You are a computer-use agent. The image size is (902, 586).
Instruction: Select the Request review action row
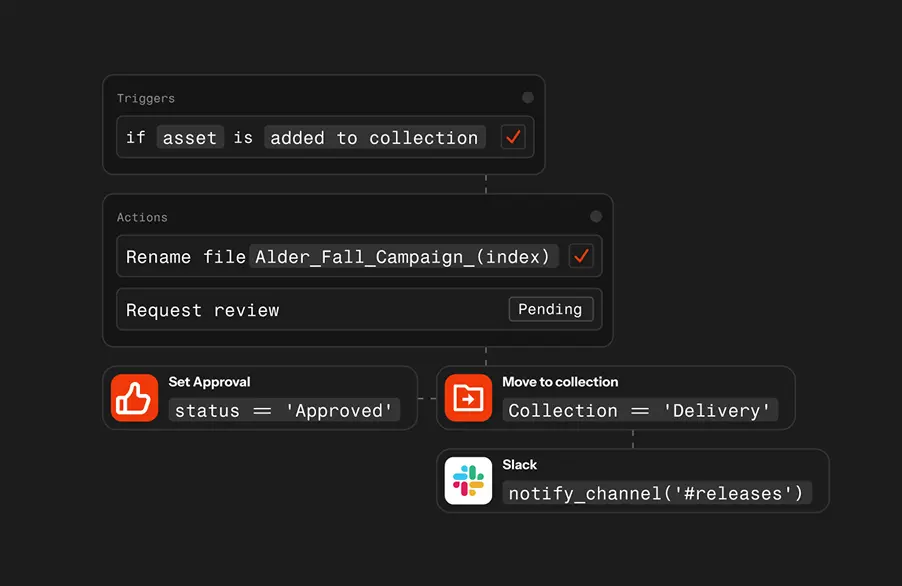(359, 309)
